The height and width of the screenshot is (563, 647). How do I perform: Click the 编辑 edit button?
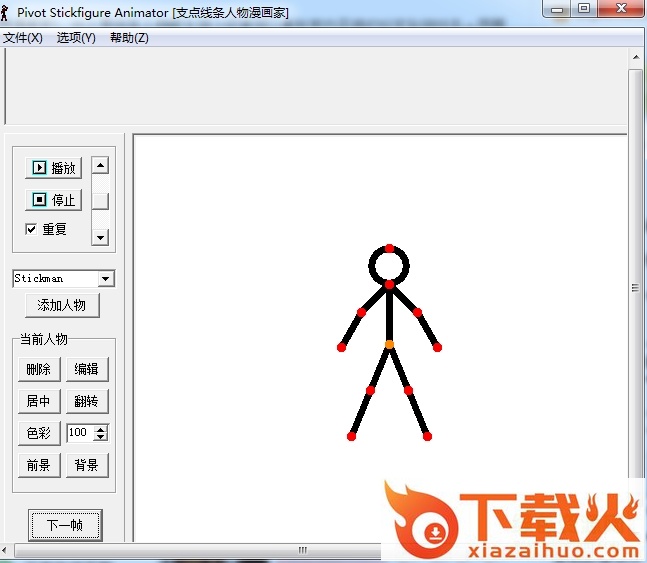coord(87,369)
